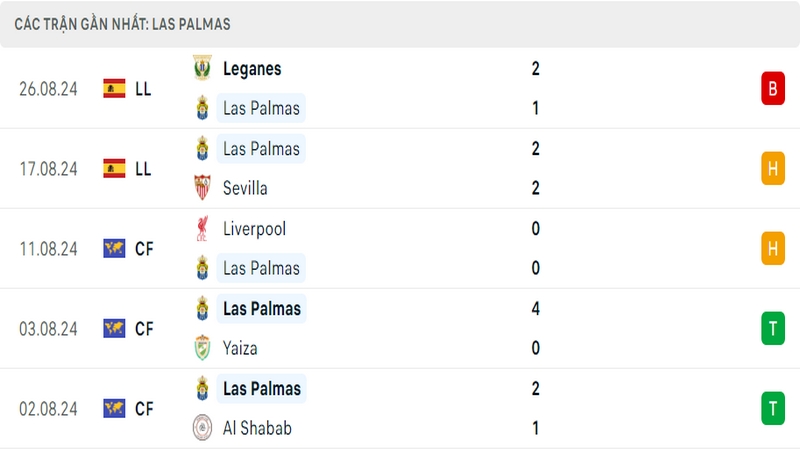Click the LL league label on 17.08.24
The image size is (800, 450).
[x=143, y=169]
